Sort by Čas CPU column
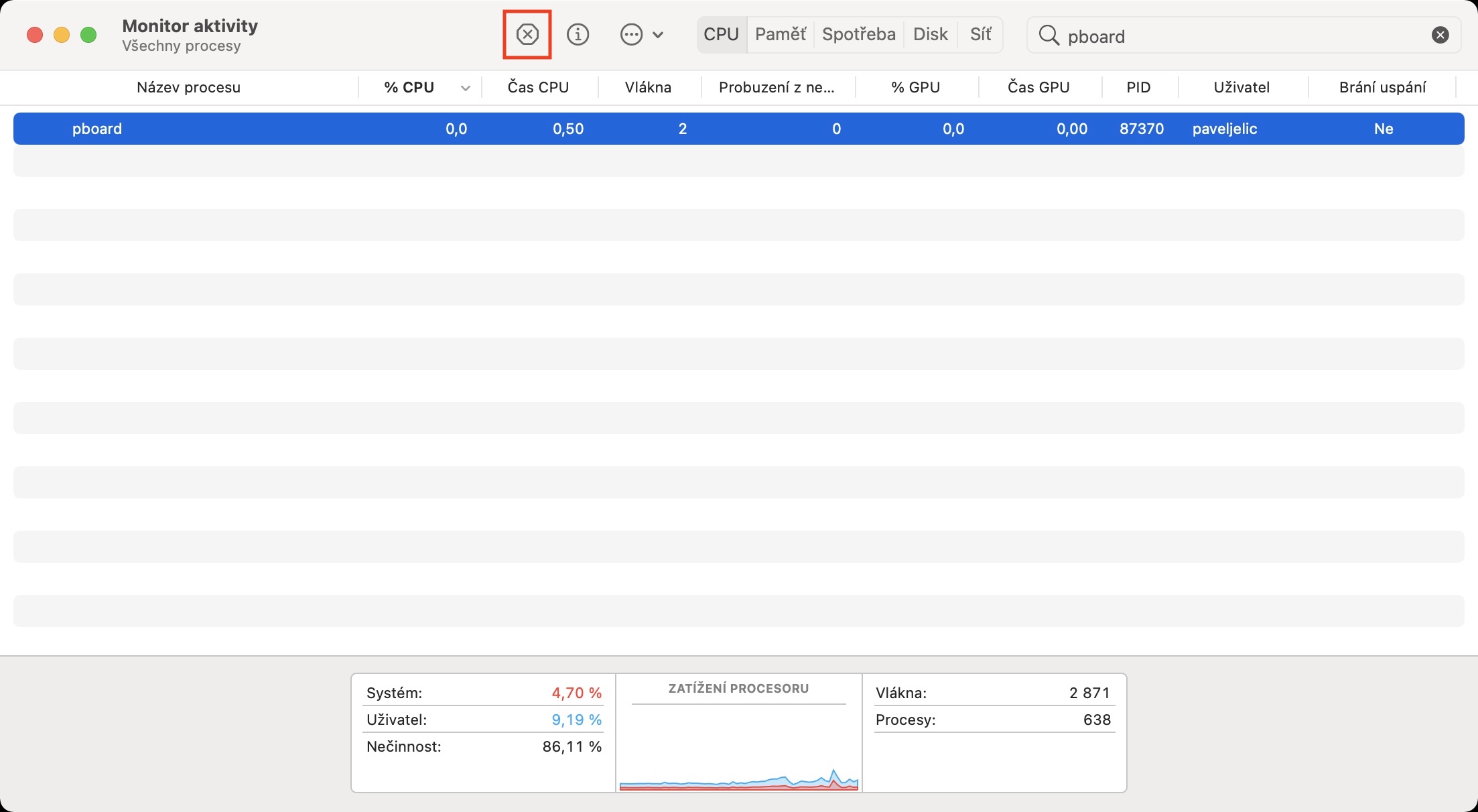 538,87
